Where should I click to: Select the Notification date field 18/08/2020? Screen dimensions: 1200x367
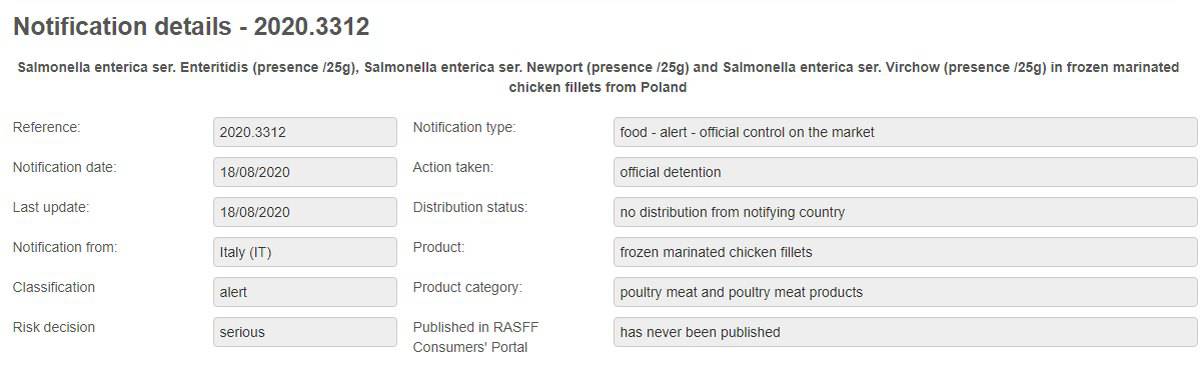coord(305,172)
